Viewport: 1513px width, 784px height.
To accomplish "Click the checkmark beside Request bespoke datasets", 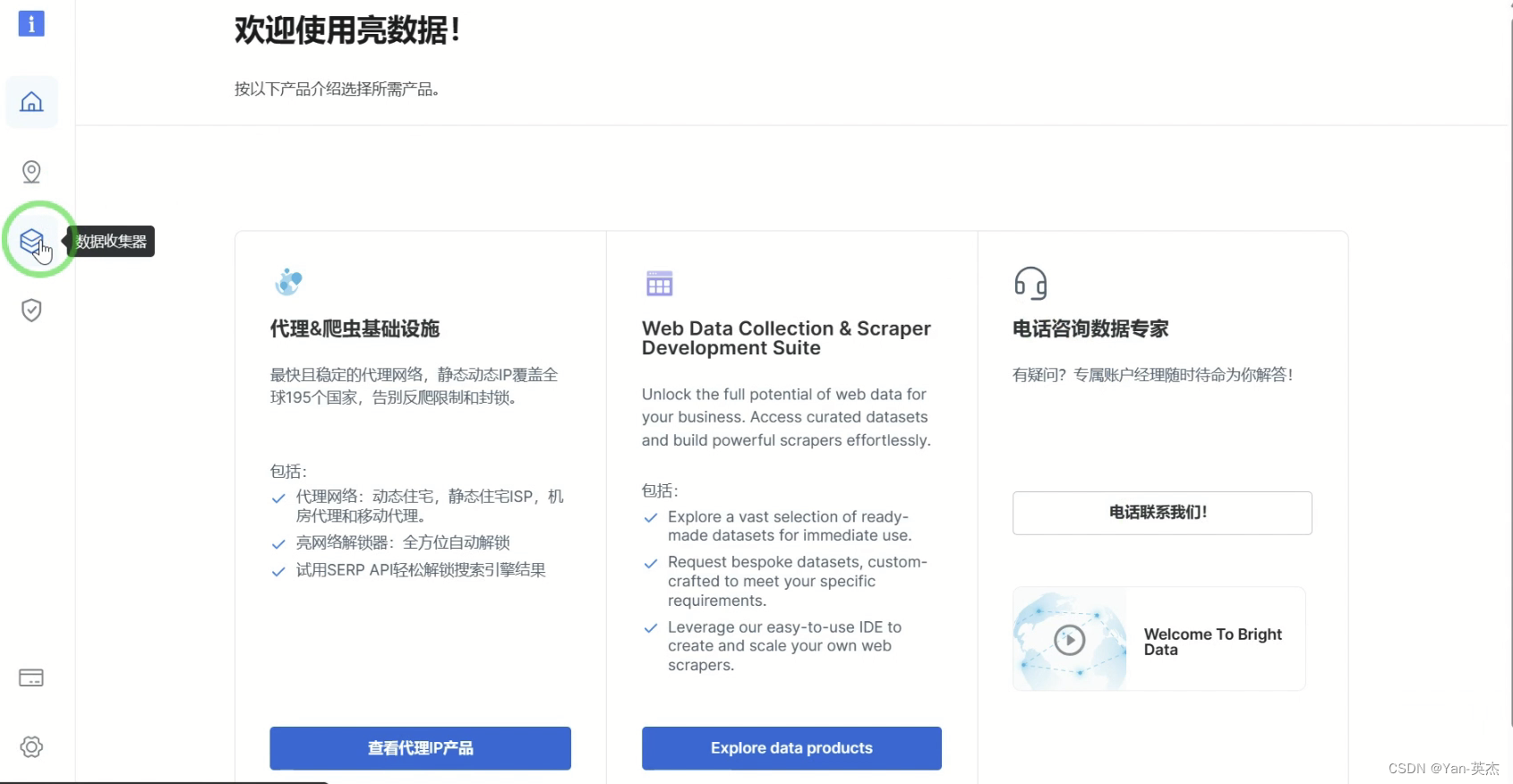I will tap(651, 564).
